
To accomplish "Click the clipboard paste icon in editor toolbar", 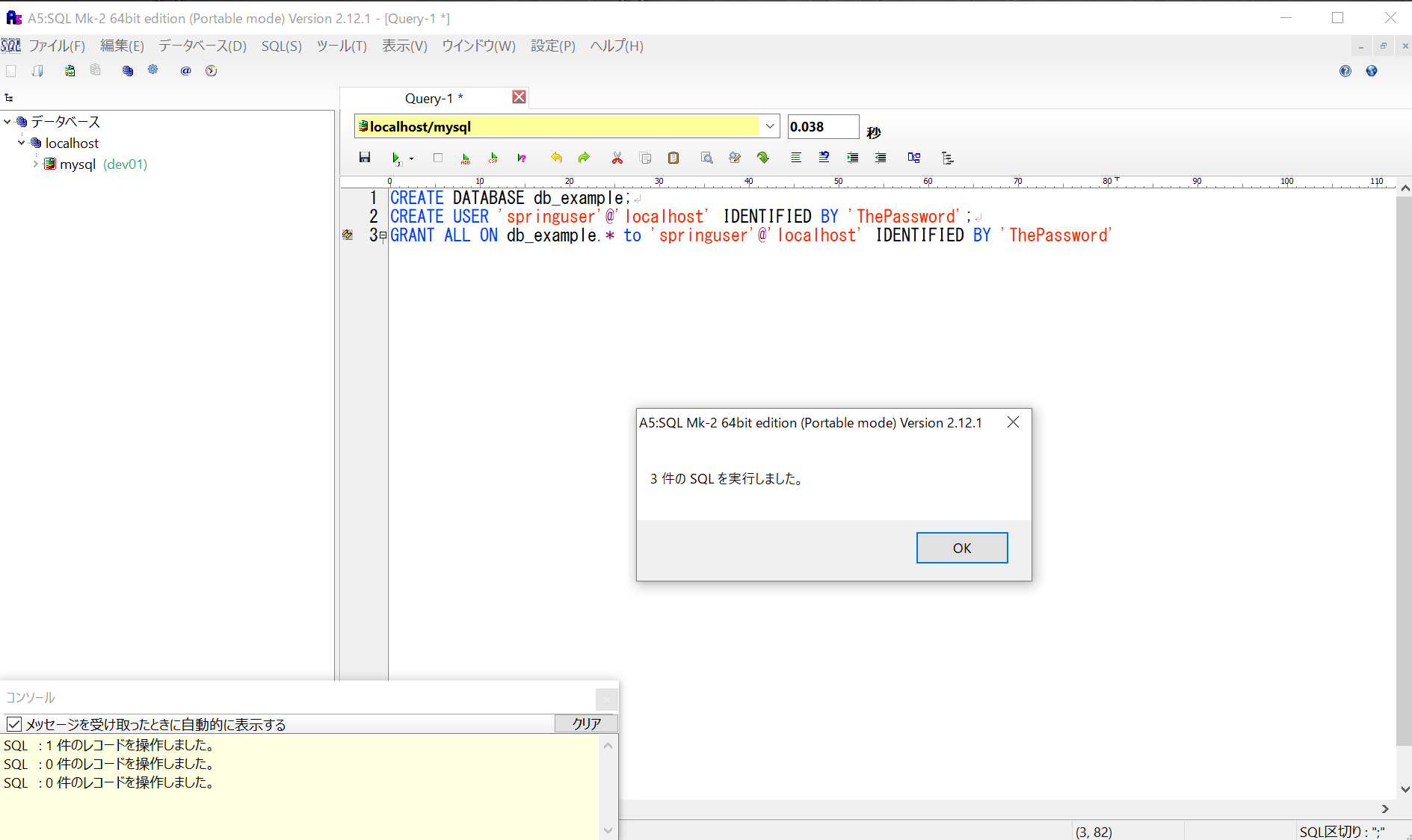I will click(x=673, y=158).
